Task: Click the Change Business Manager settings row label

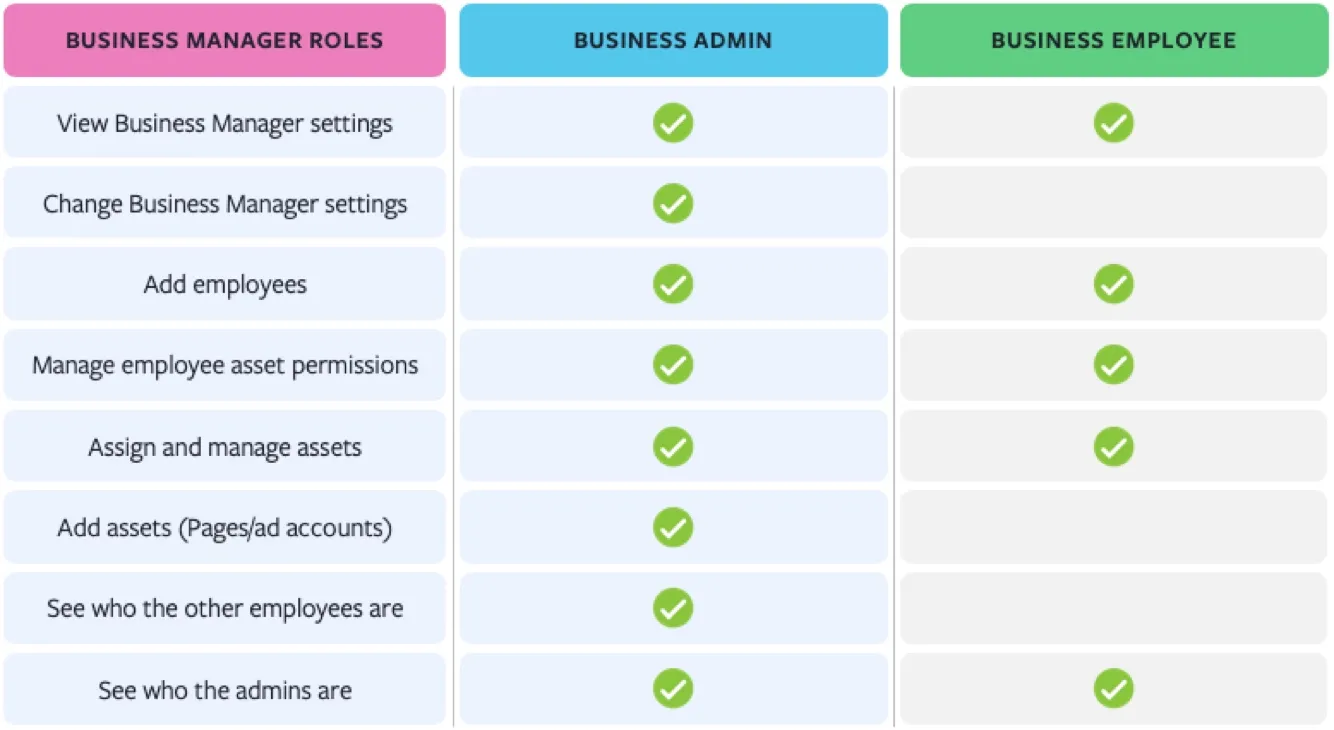Action: tap(225, 204)
